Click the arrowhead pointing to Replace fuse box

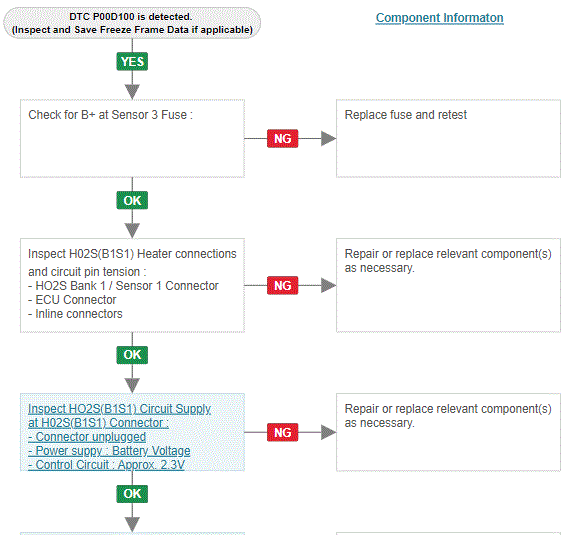click(328, 138)
